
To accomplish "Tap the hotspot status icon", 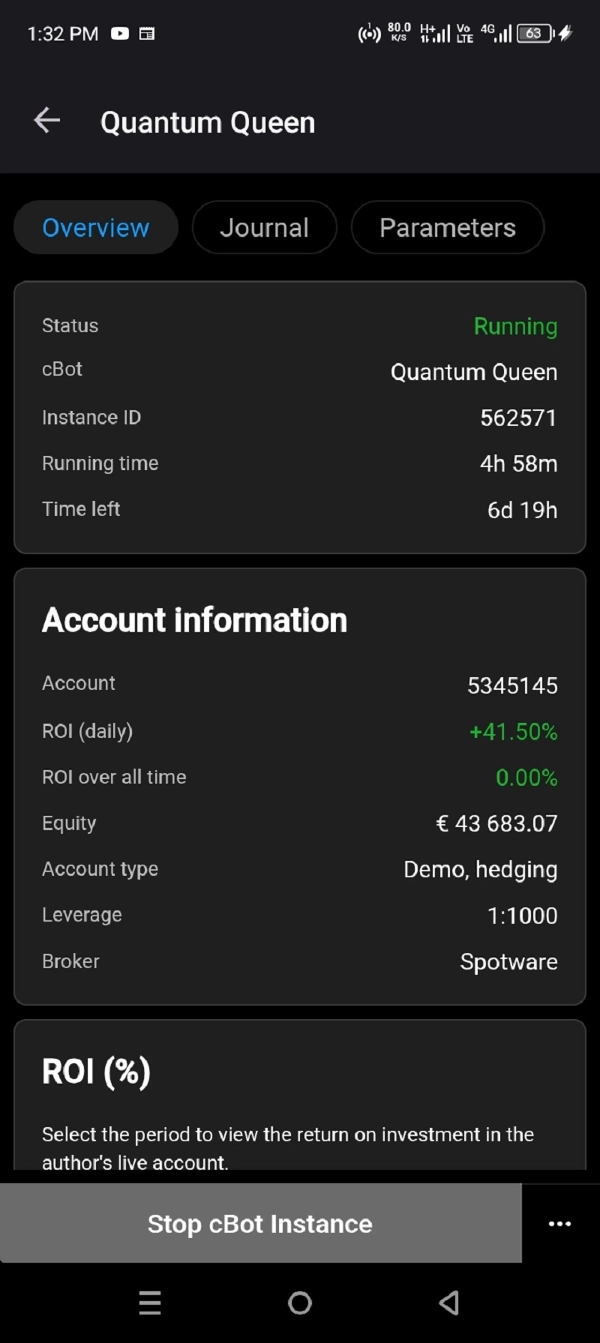I will (x=369, y=33).
